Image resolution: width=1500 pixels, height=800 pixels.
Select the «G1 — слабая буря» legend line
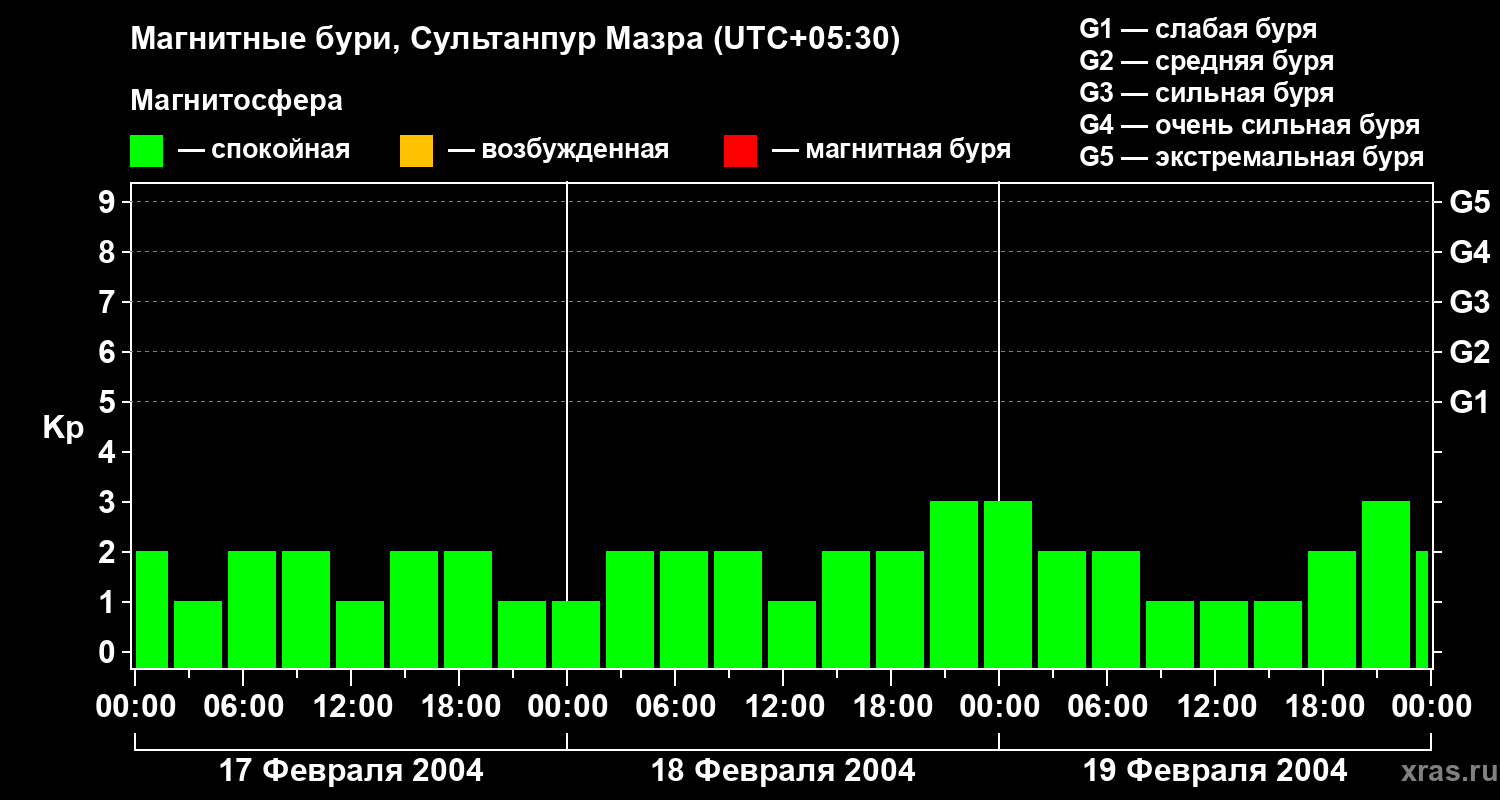click(1198, 29)
